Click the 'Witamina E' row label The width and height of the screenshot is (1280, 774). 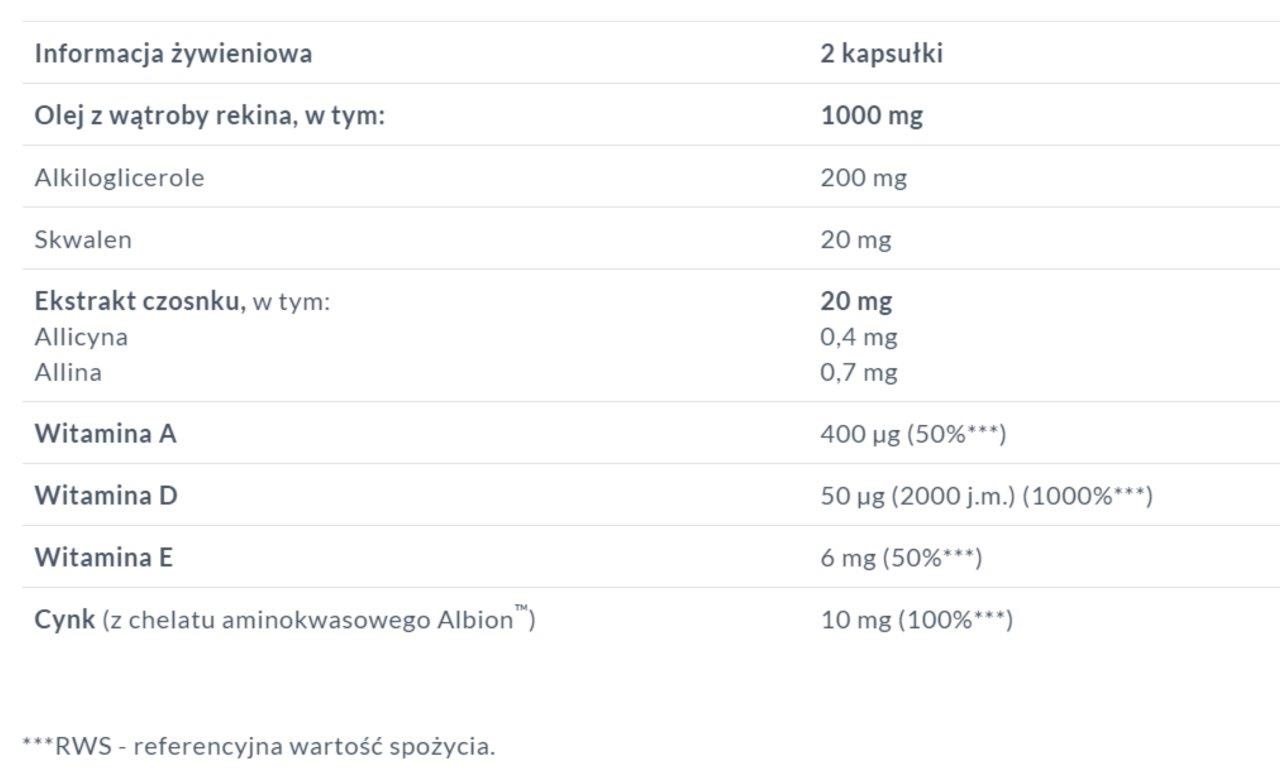click(104, 558)
